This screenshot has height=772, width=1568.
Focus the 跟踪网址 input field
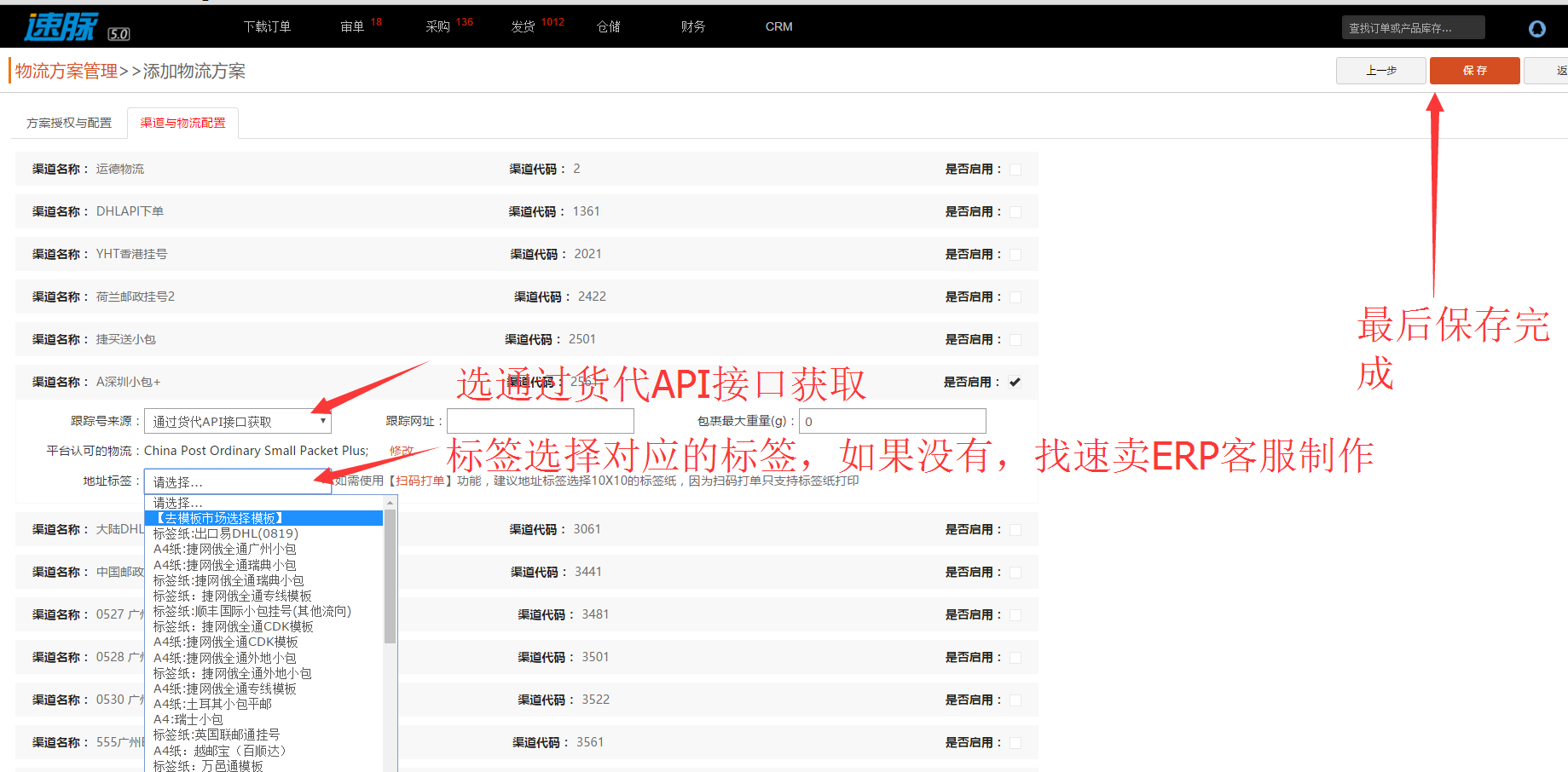(541, 421)
